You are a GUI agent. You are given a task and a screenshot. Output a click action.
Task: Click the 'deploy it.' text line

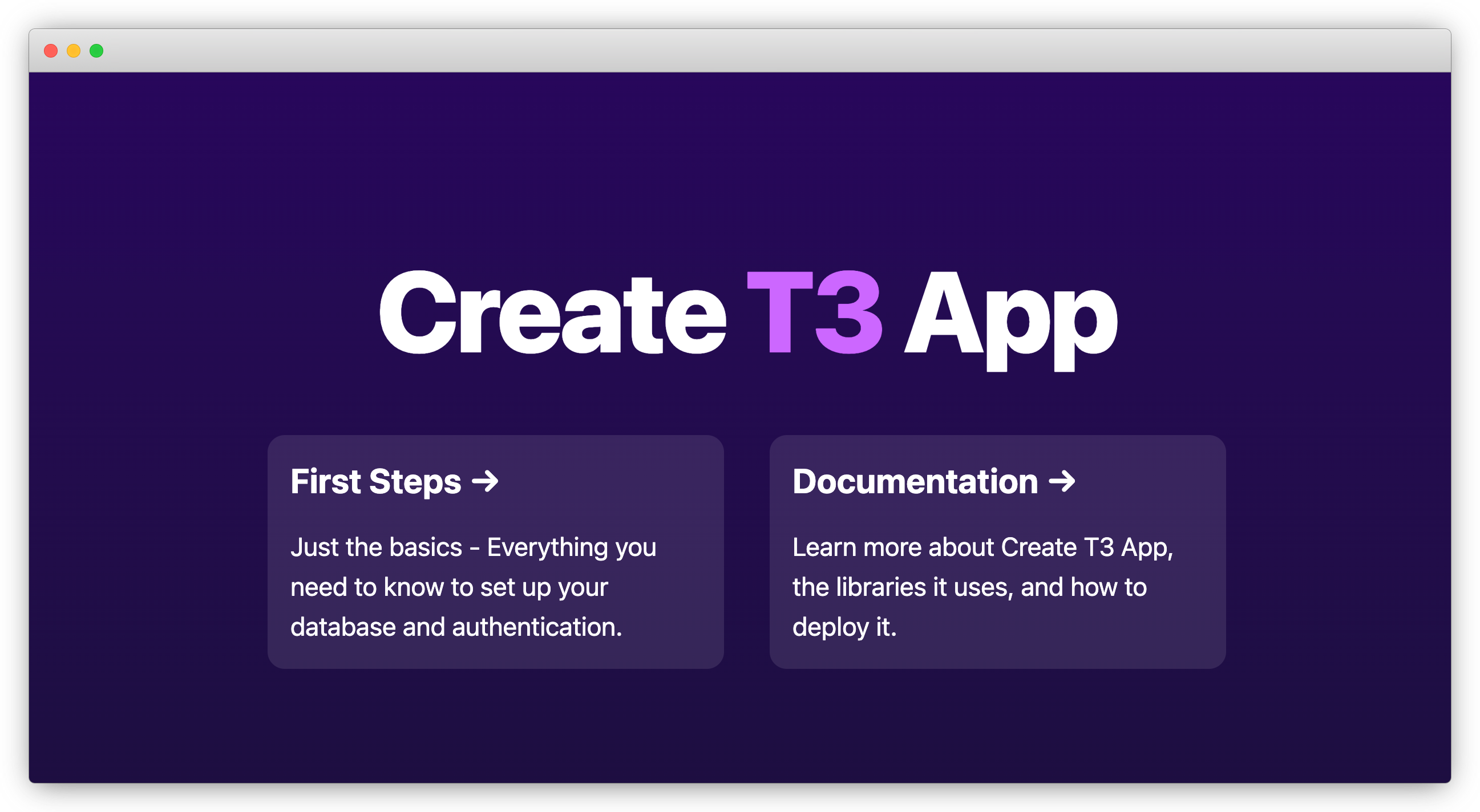click(x=844, y=627)
